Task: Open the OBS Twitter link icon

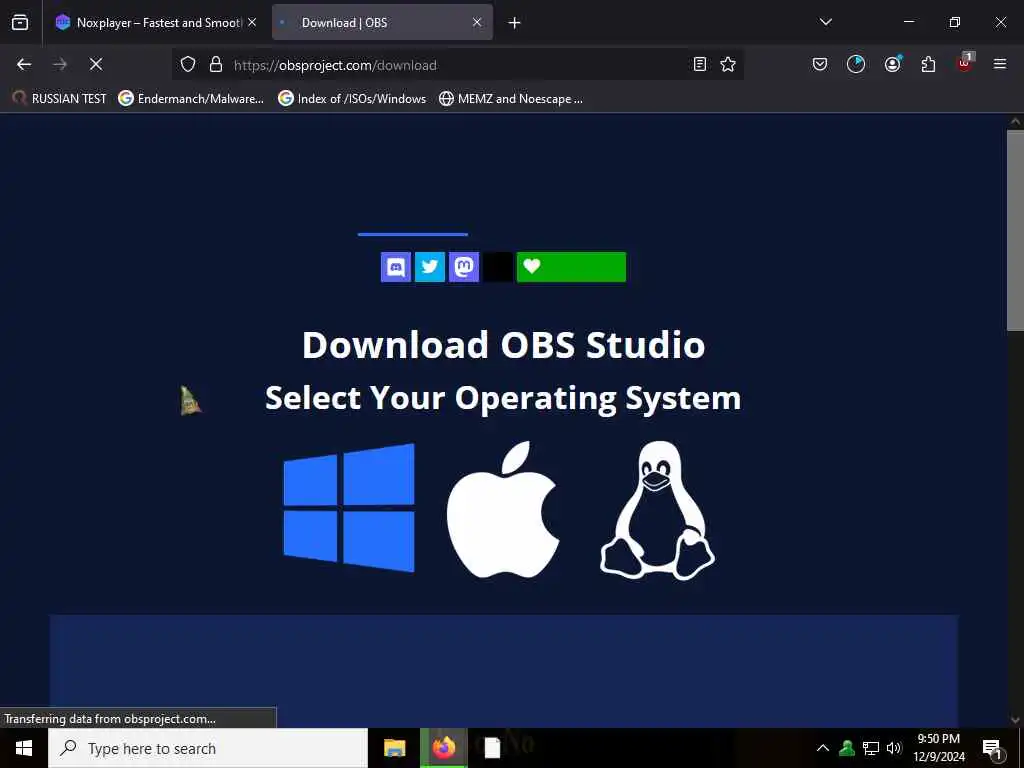Action: [x=430, y=267]
